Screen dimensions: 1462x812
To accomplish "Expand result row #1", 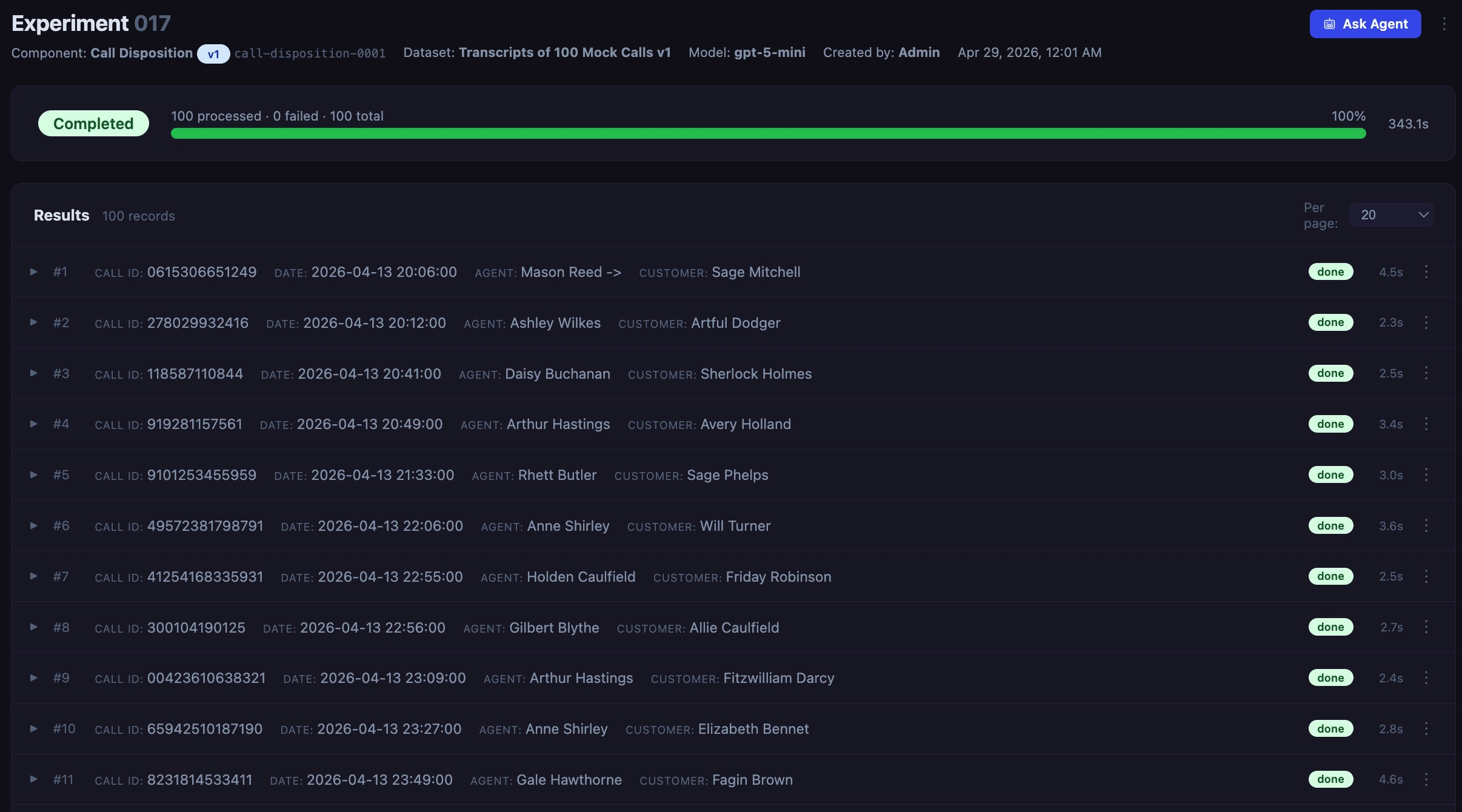I will click(34, 272).
